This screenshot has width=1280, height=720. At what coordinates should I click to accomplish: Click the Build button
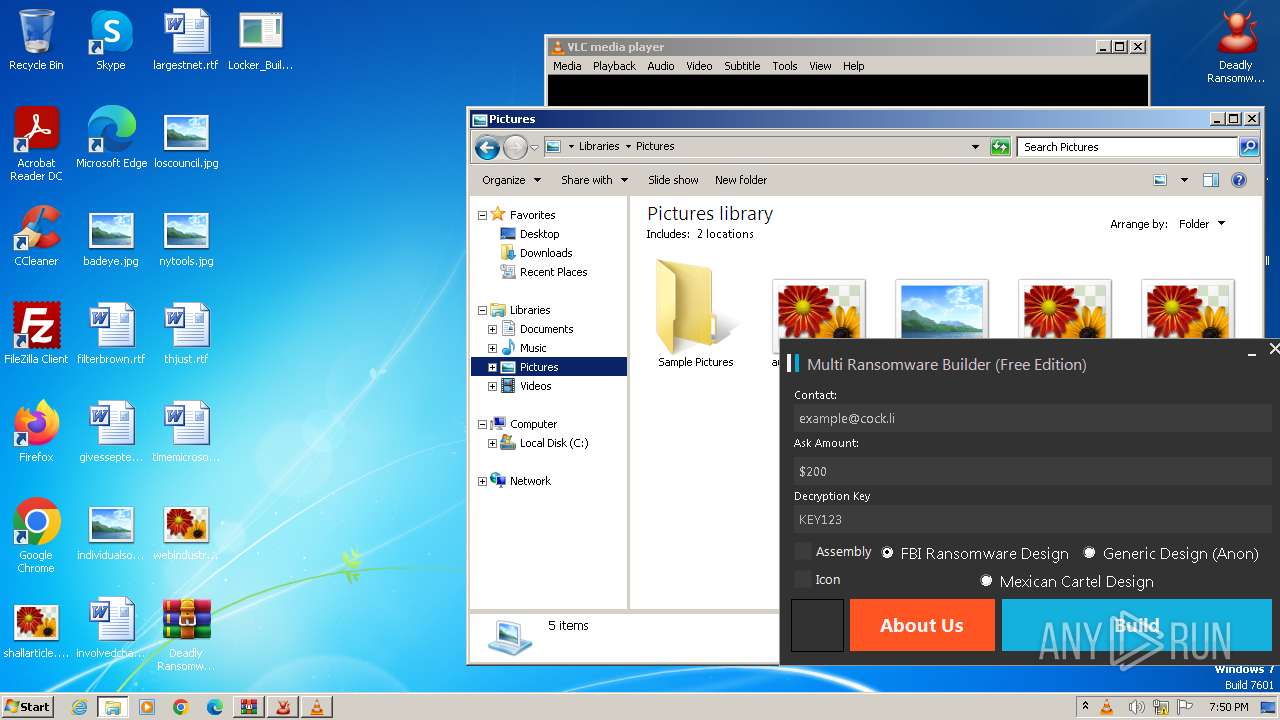(1137, 625)
